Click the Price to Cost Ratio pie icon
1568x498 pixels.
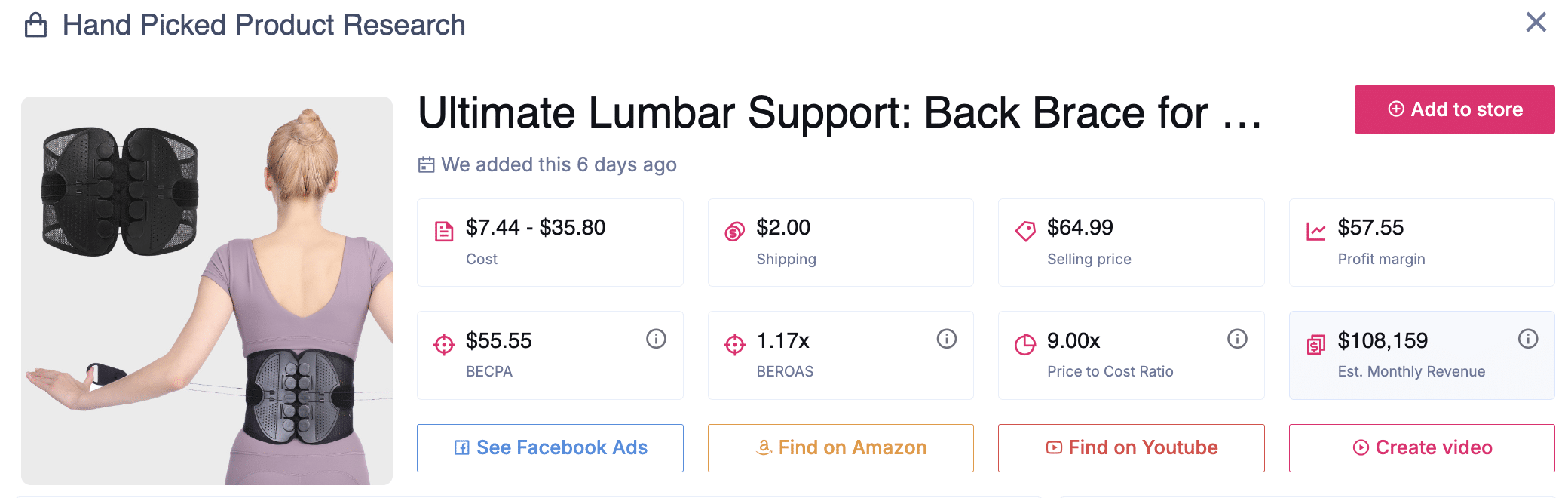click(x=1025, y=345)
